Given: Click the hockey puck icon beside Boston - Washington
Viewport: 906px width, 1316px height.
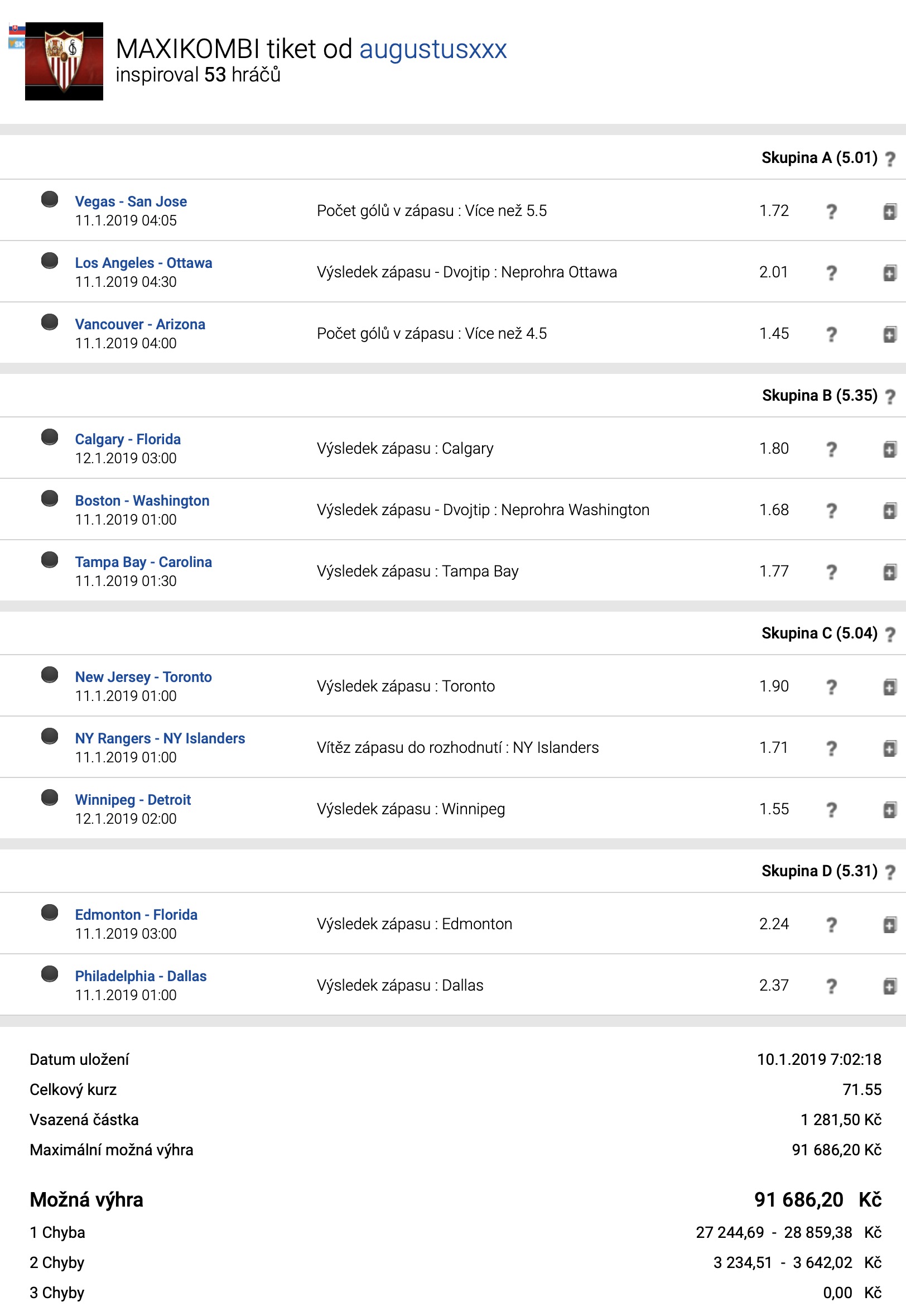Looking at the screenshot, I should tap(50, 498).
